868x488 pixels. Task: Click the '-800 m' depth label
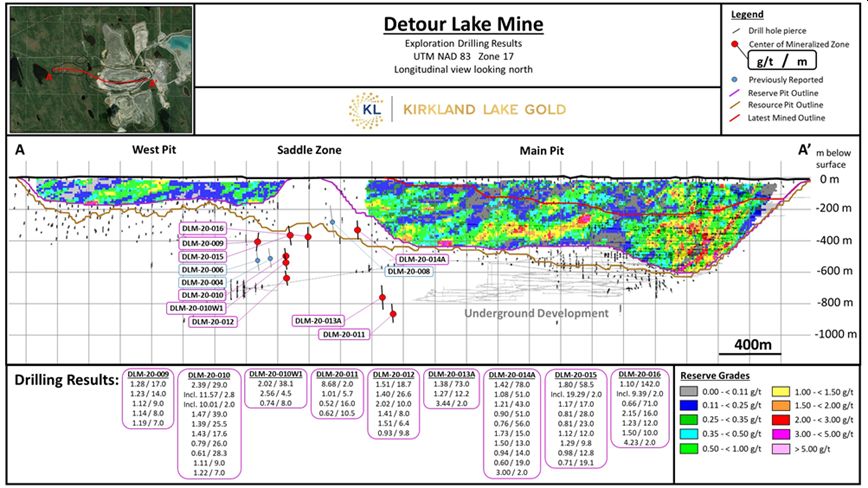pos(834,302)
